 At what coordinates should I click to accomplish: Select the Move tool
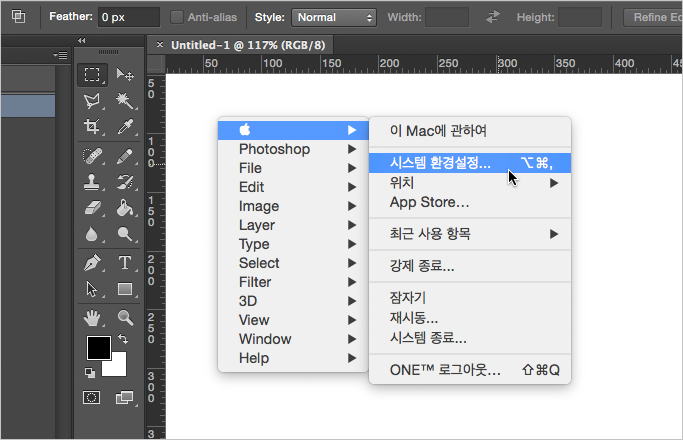point(125,75)
